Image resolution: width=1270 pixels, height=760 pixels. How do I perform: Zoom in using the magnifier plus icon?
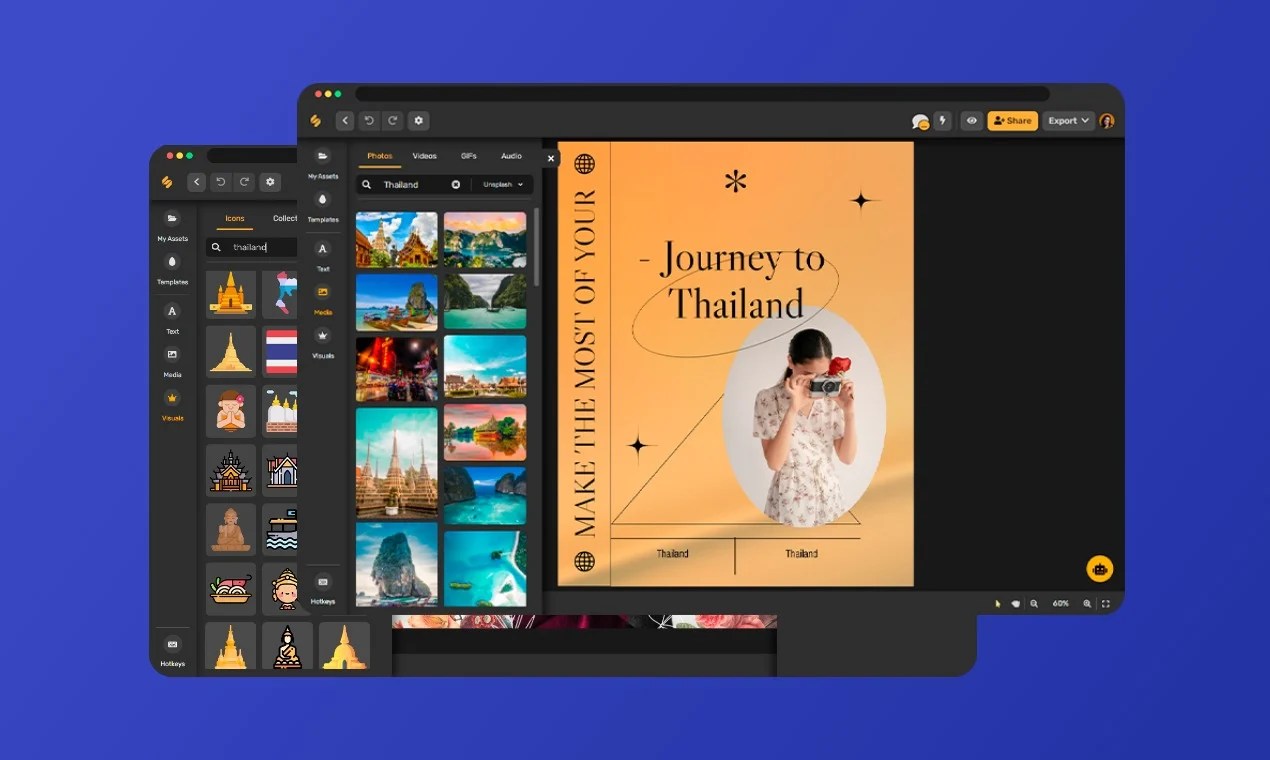click(1088, 603)
